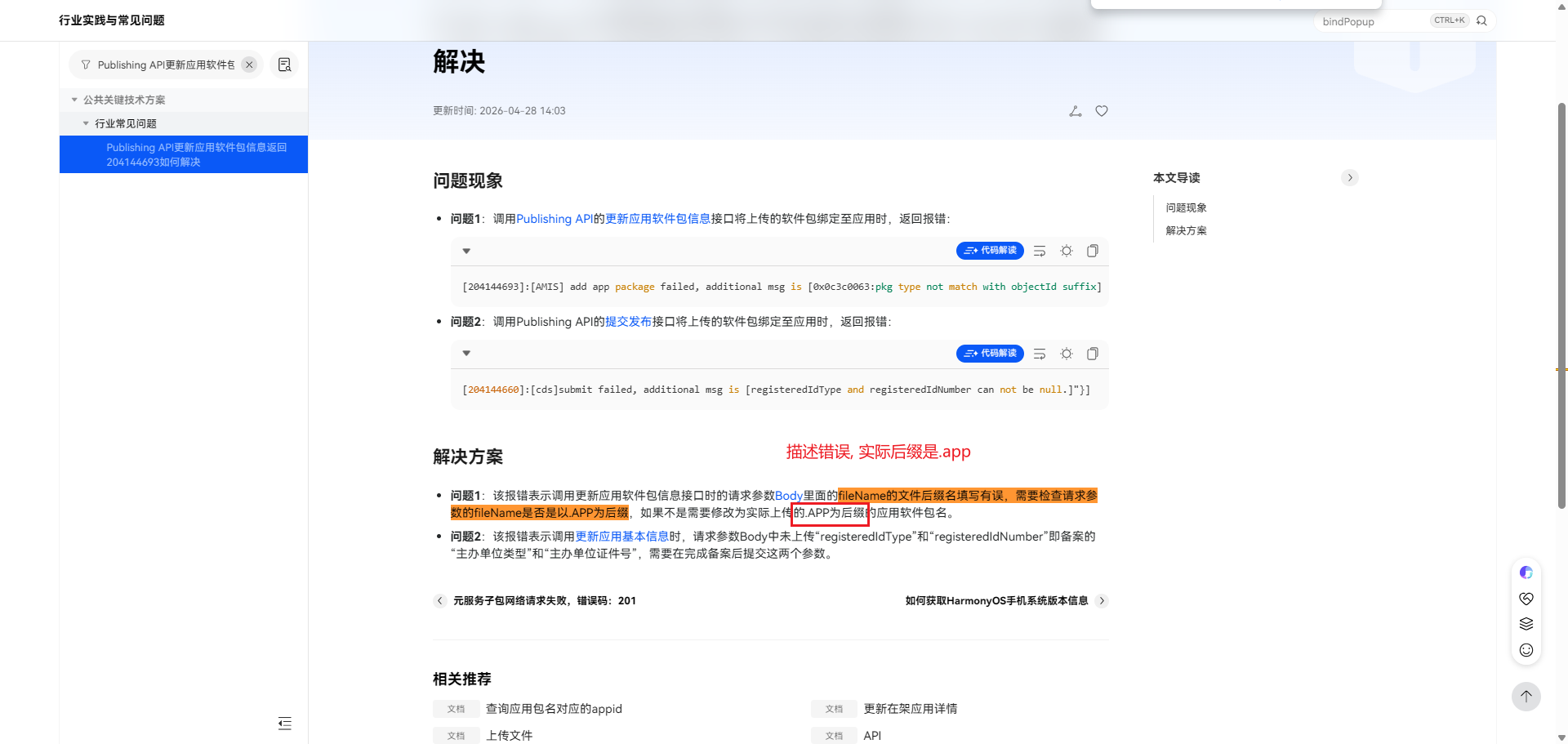Open the 提交发布 link
Screen dimensions: 1568x744
(x=628, y=322)
